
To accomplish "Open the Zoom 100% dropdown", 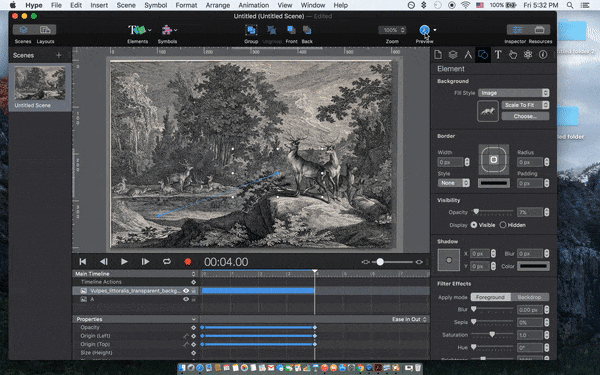I will tap(392, 30).
